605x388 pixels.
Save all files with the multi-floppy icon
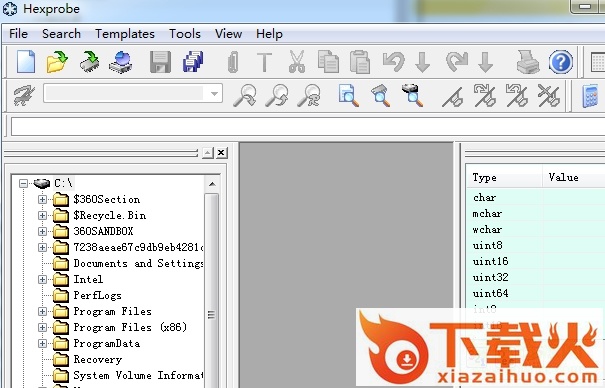tap(193, 62)
